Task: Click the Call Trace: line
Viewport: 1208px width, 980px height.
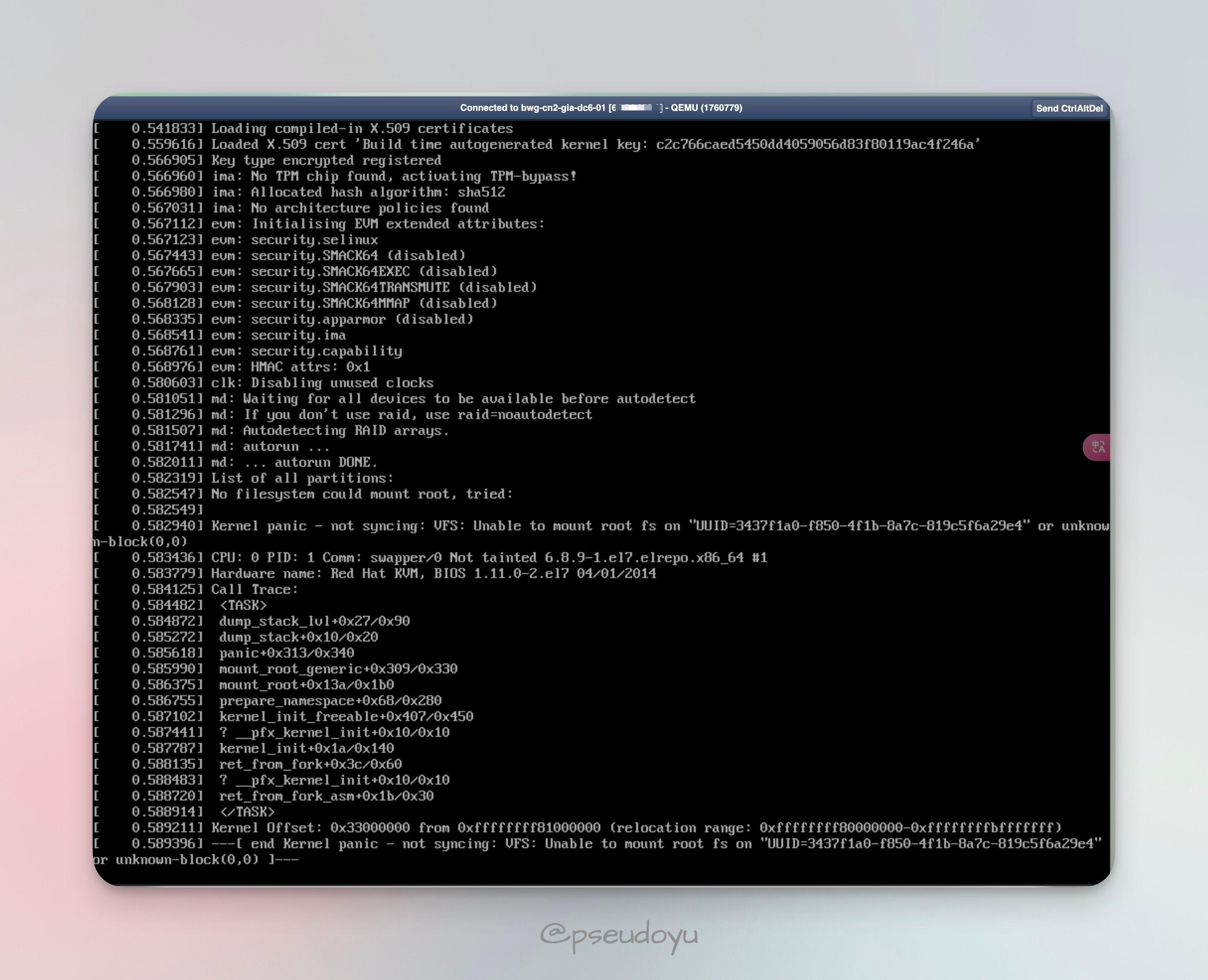Action: coord(196,589)
